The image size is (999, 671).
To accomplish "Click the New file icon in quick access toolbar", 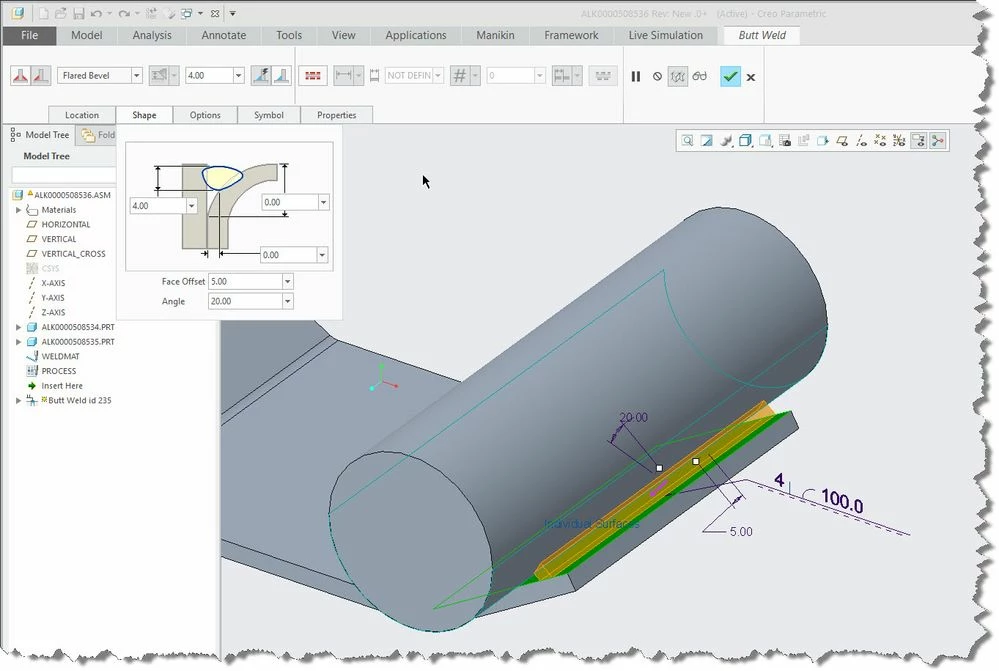I will (43, 13).
